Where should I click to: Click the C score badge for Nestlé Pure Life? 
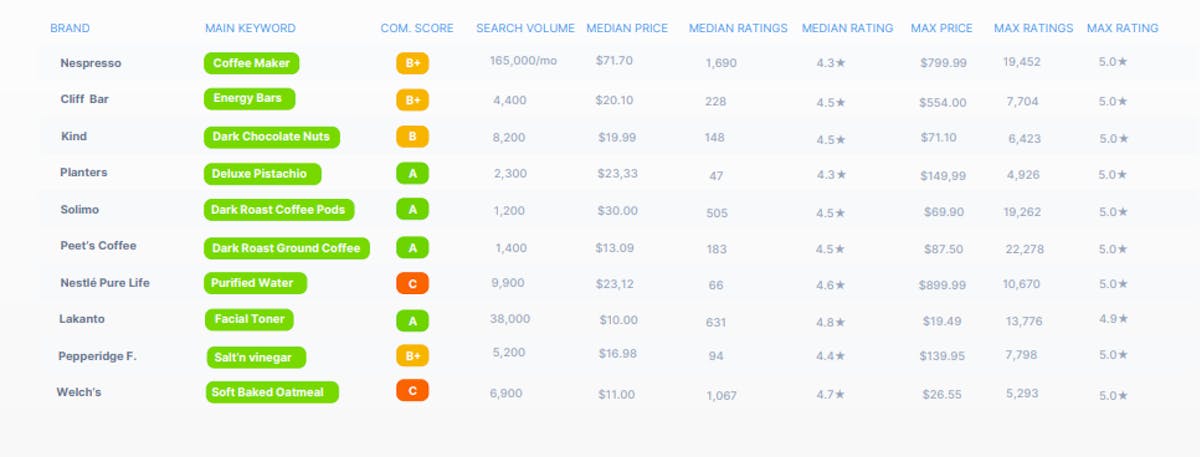(412, 283)
